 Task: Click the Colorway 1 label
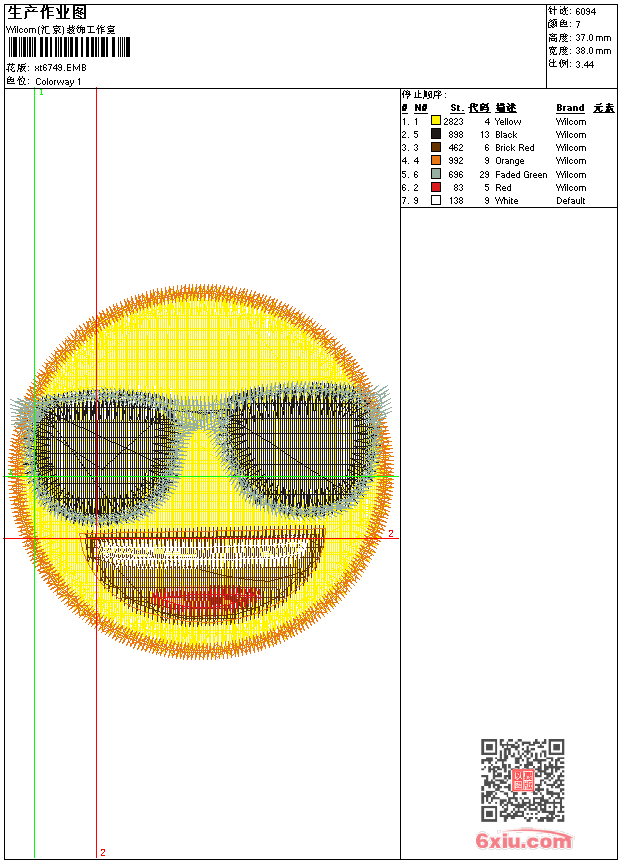click(x=58, y=82)
